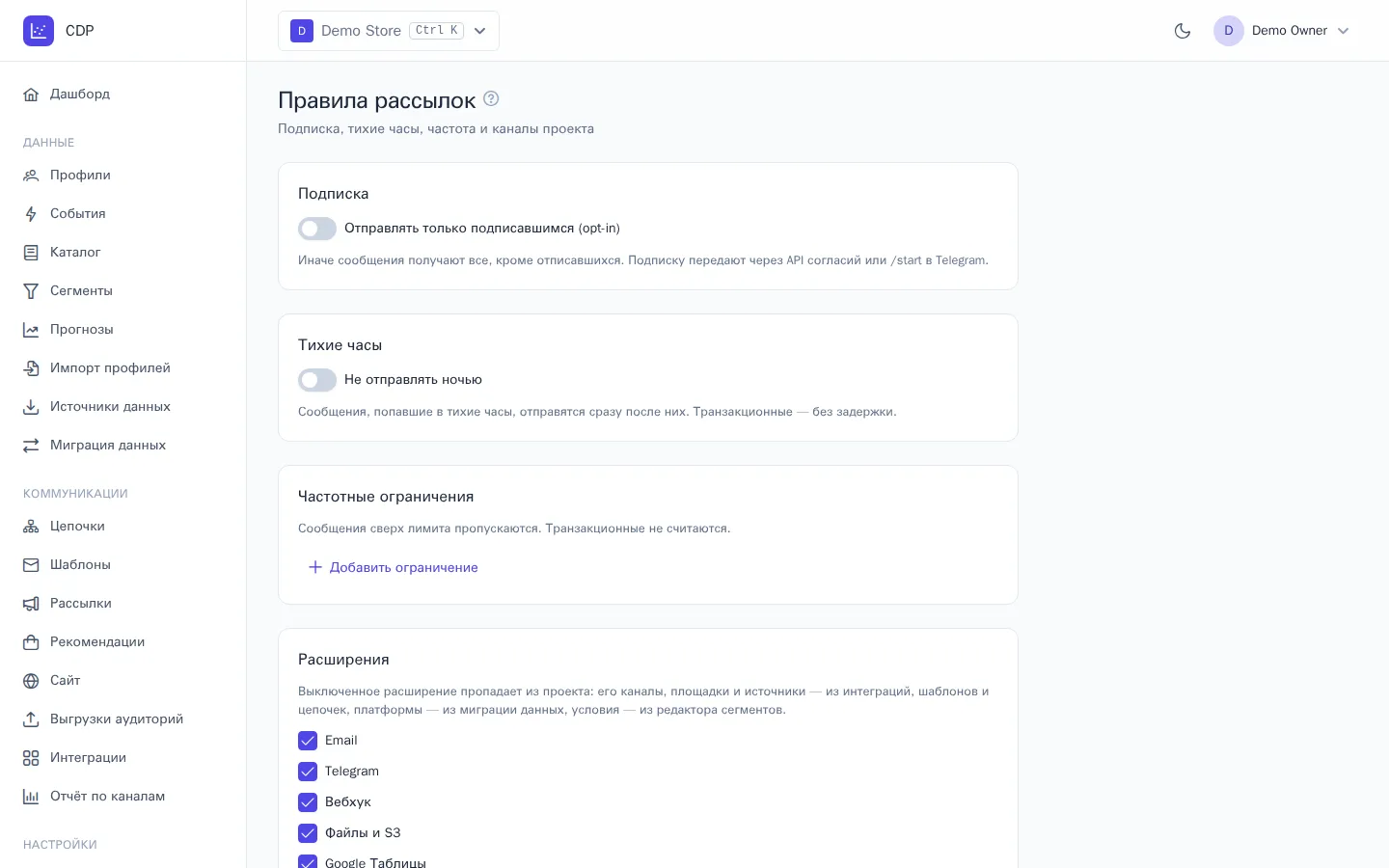The width and height of the screenshot is (1389, 868).
Task: Click the CDP logo icon
Action: click(x=39, y=31)
